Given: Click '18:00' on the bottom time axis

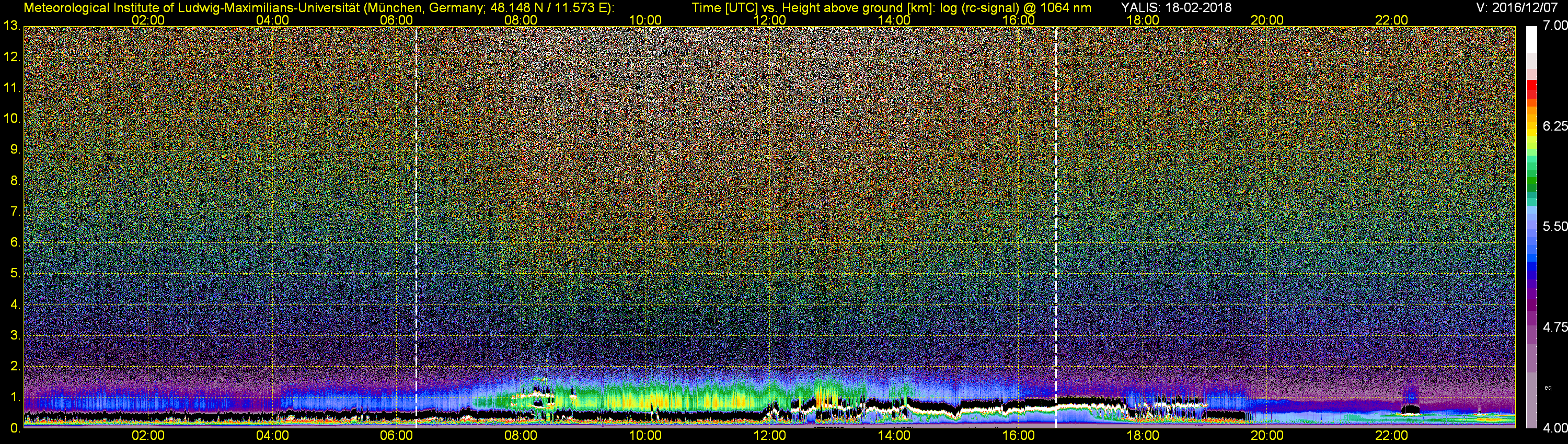Looking at the screenshot, I should [1143, 436].
